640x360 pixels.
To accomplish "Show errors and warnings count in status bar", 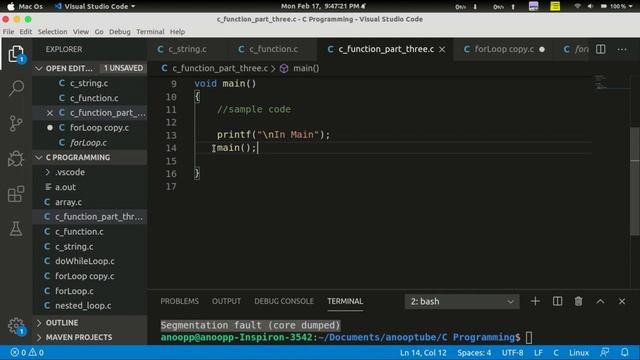I will tap(27, 352).
